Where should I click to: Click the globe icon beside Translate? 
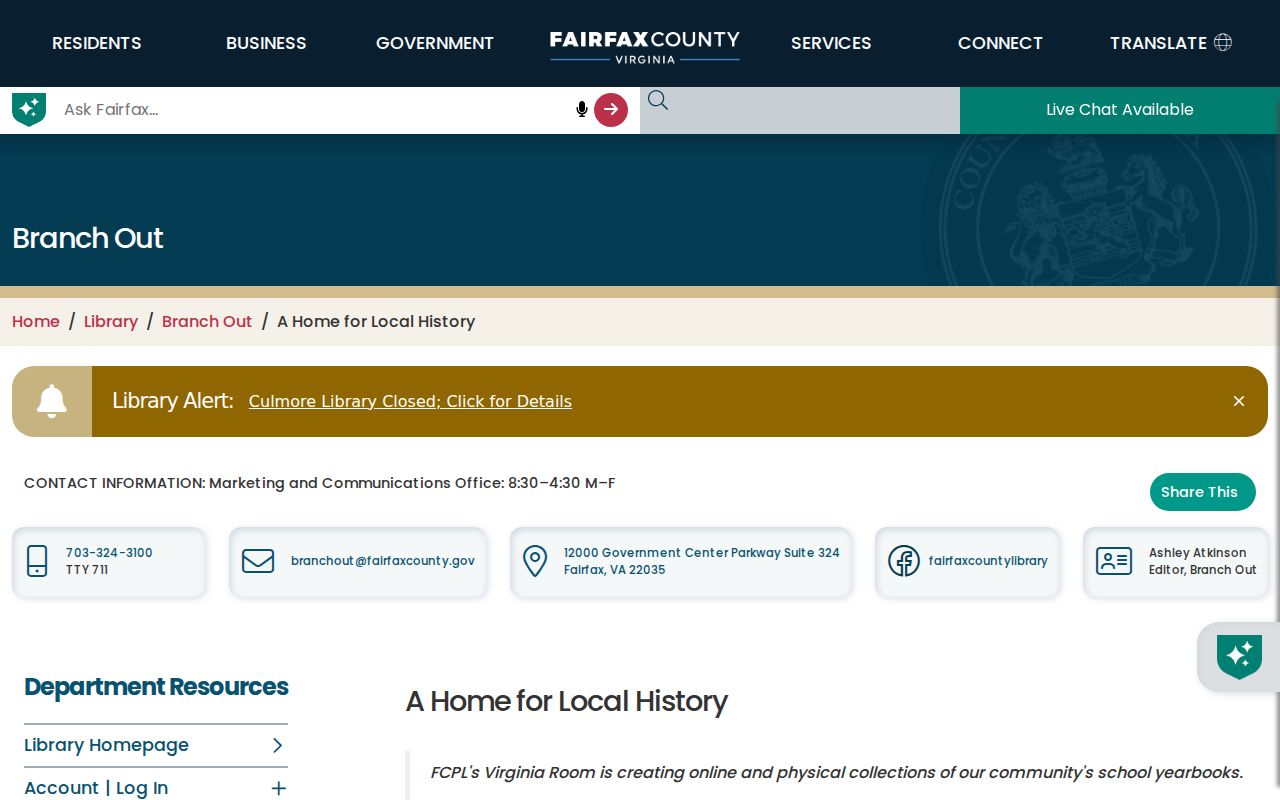click(x=1223, y=42)
